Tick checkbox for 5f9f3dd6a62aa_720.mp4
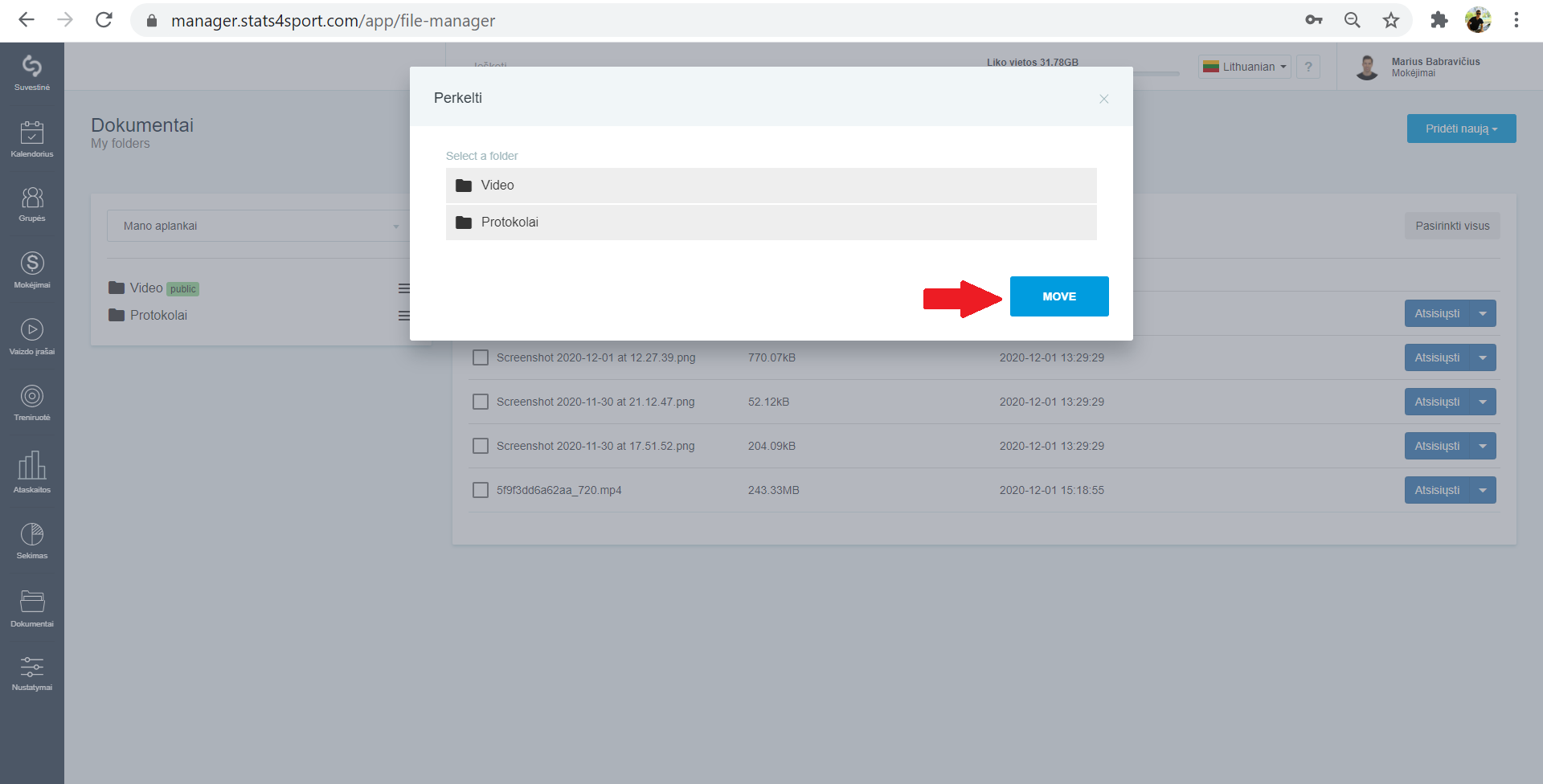This screenshot has width=1543, height=784. coord(481,490)
